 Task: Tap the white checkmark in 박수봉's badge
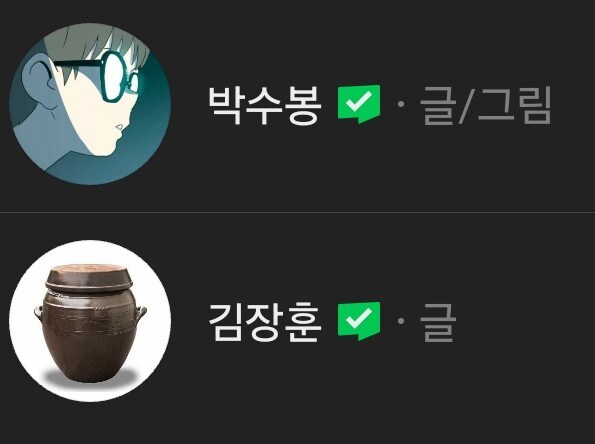tap(359, 101)
